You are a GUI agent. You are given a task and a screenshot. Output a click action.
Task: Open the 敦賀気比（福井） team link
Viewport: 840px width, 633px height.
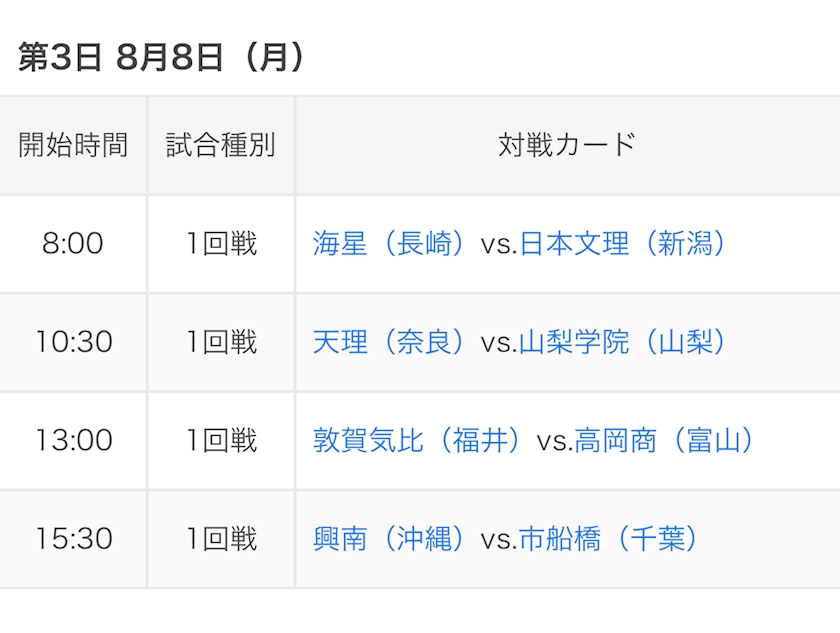coord(417,441)
